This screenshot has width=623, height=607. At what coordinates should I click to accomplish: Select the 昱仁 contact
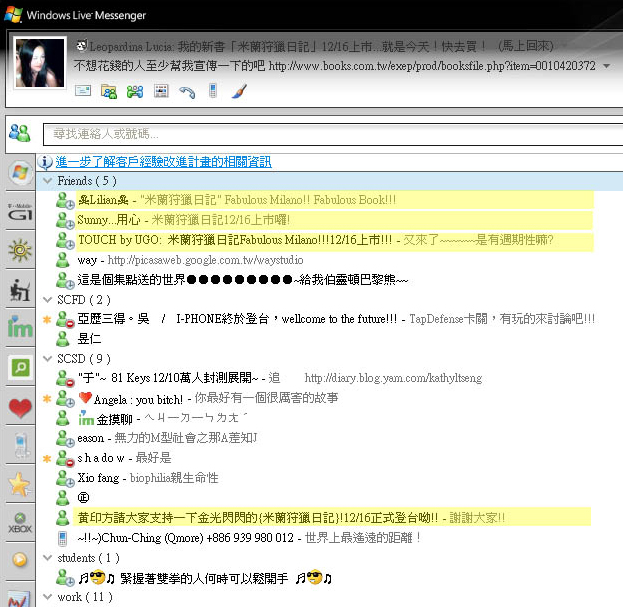coord(79,339)
